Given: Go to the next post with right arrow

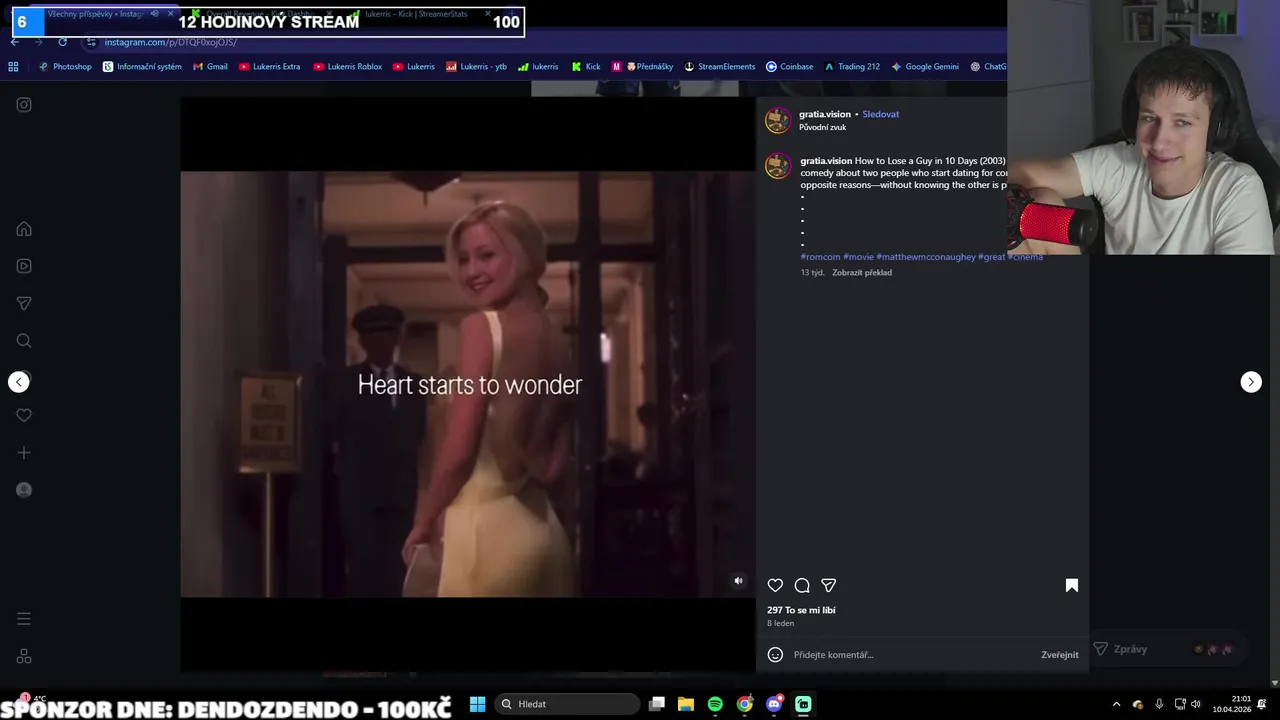Looking at the screenshot, I should click(1251, 382).
